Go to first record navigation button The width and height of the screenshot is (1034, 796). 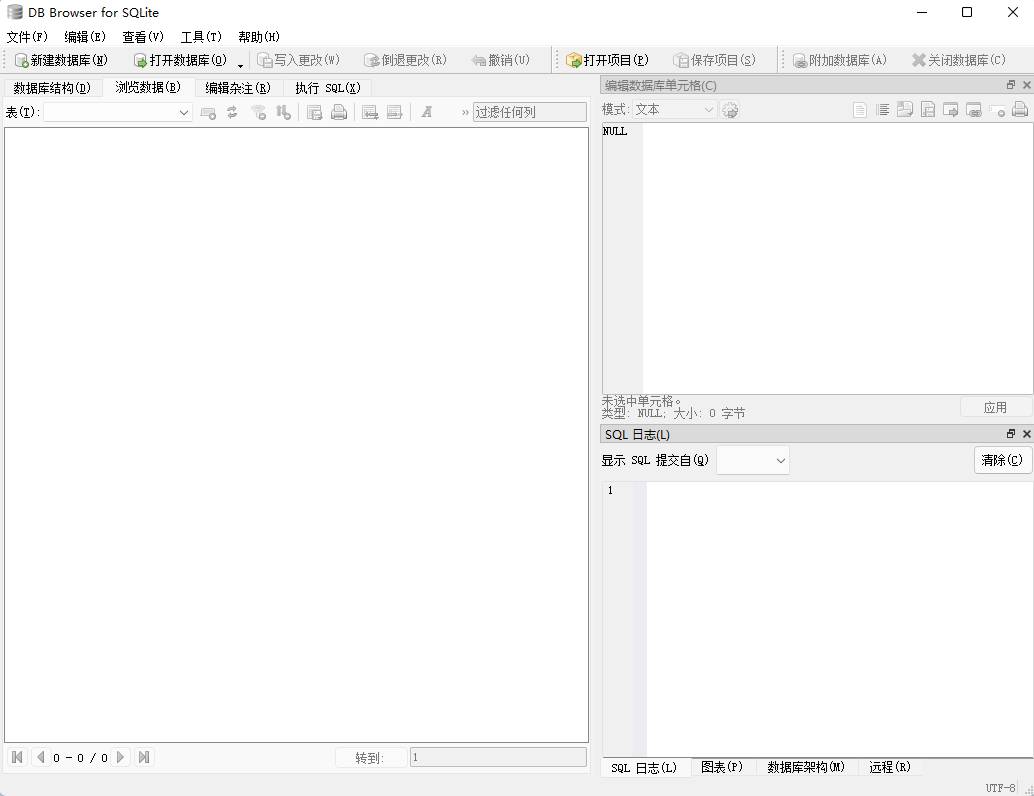[x=18, y=757]
